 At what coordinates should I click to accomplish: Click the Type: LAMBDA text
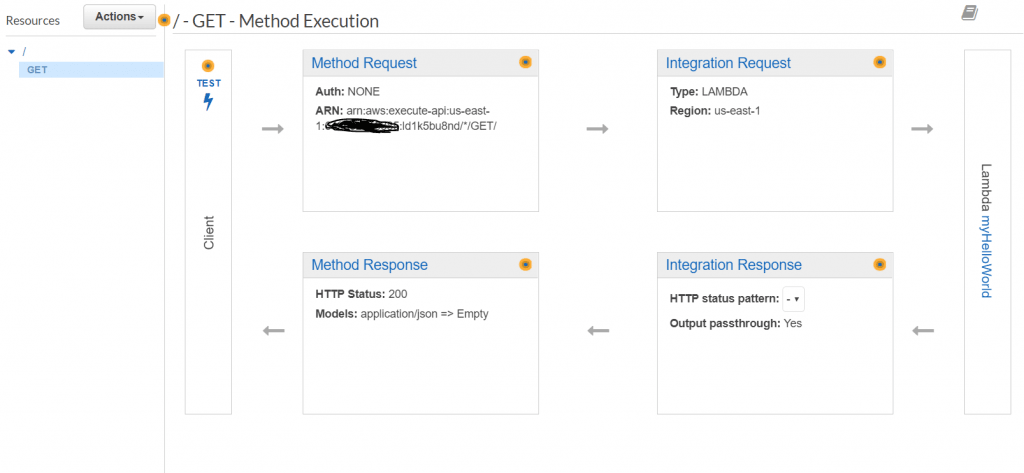(x=709, y=91)
